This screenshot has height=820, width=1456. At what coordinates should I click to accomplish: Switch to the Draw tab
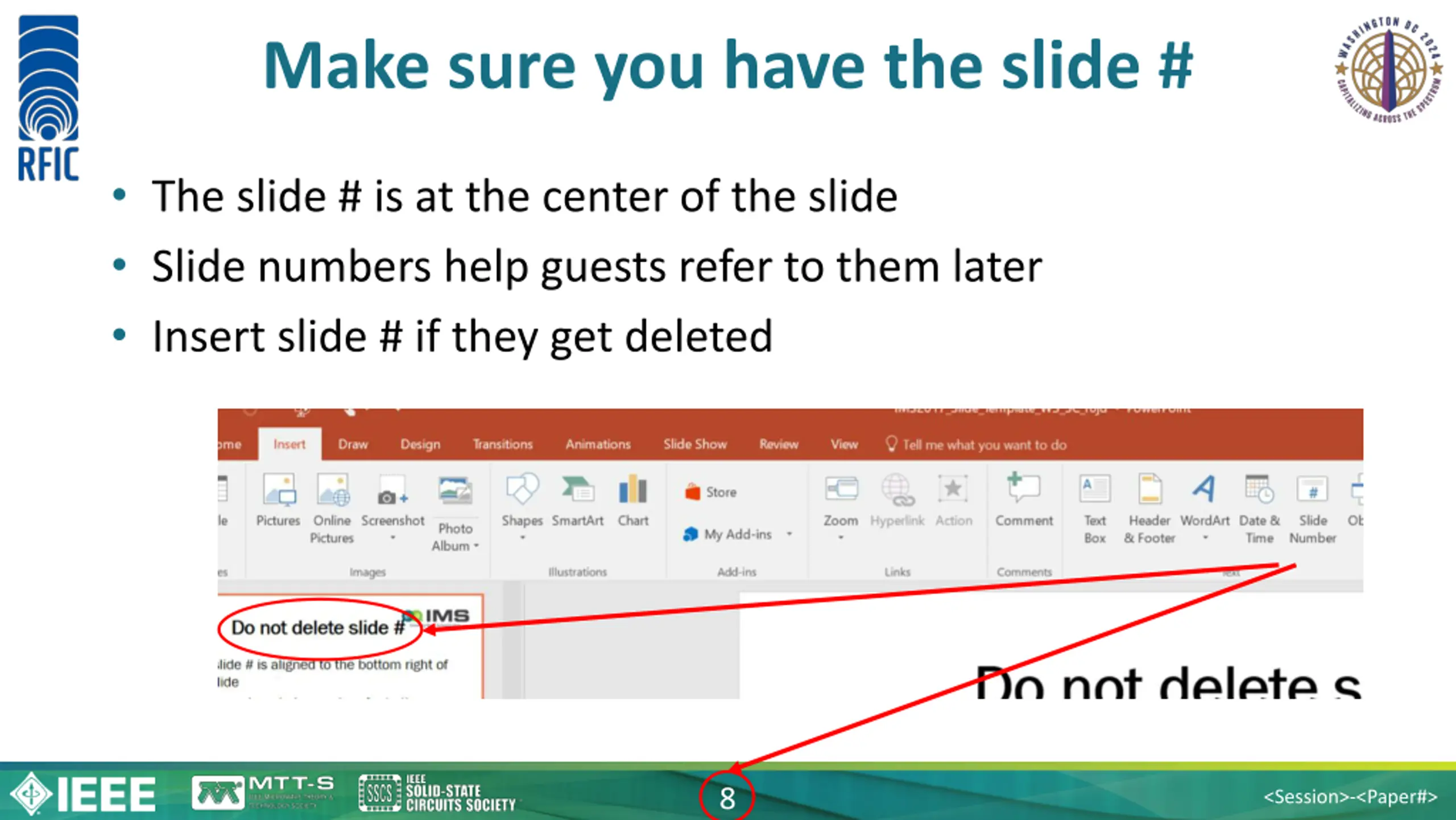(x=353, y=444)
